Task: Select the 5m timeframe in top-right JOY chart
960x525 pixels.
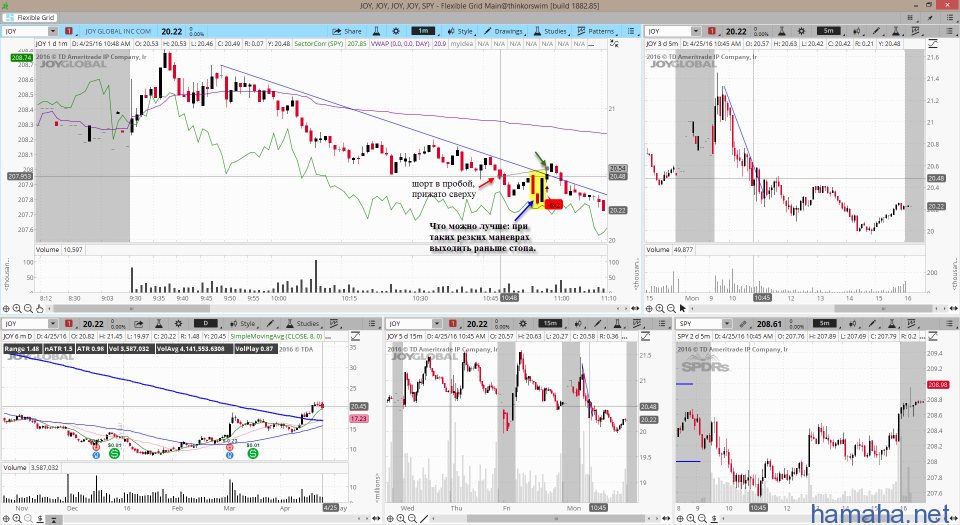Action: click(828, 31)
